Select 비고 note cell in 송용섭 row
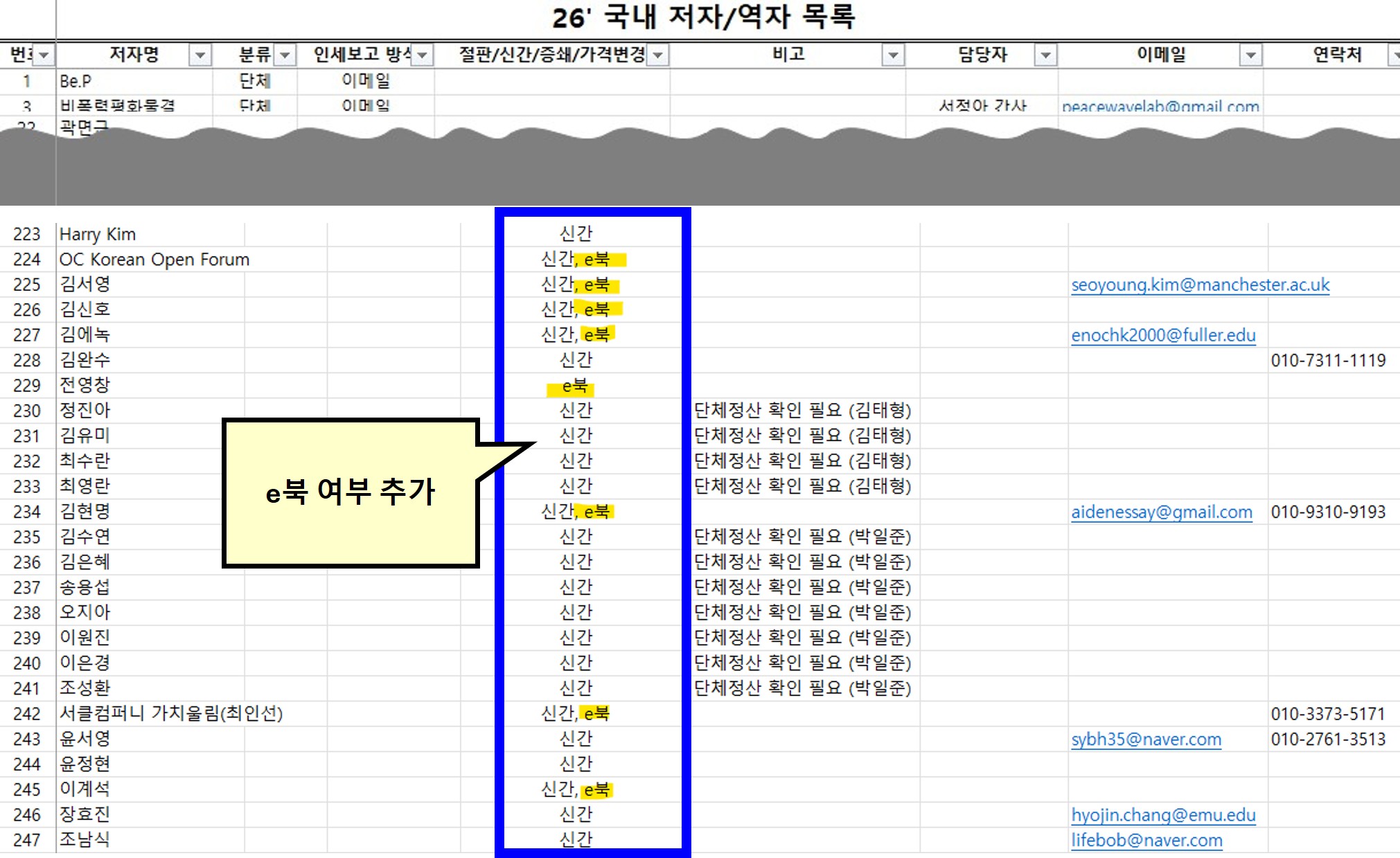 [x=802, y=587]
